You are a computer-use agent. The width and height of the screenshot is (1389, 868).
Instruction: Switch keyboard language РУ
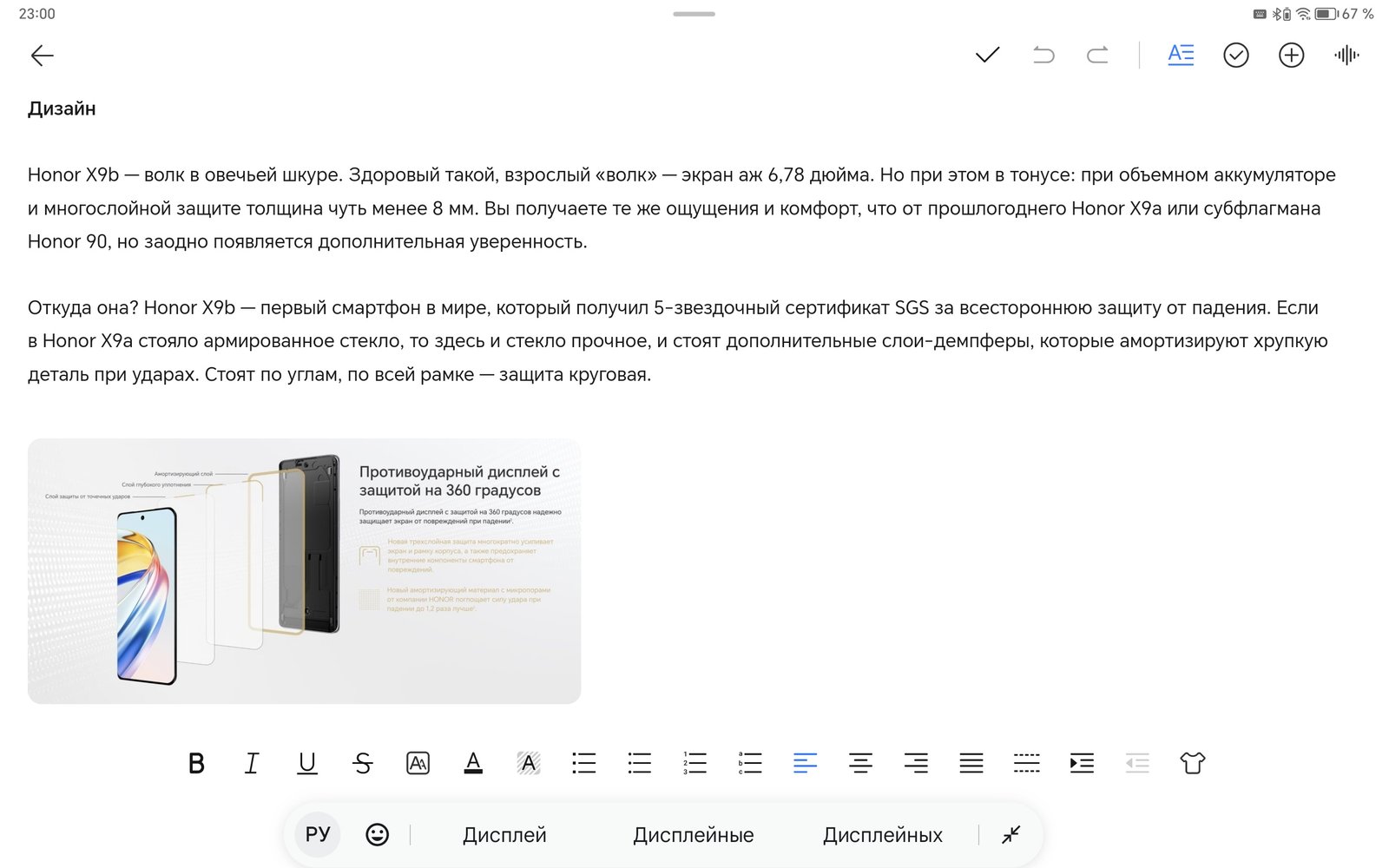(318, 834)
